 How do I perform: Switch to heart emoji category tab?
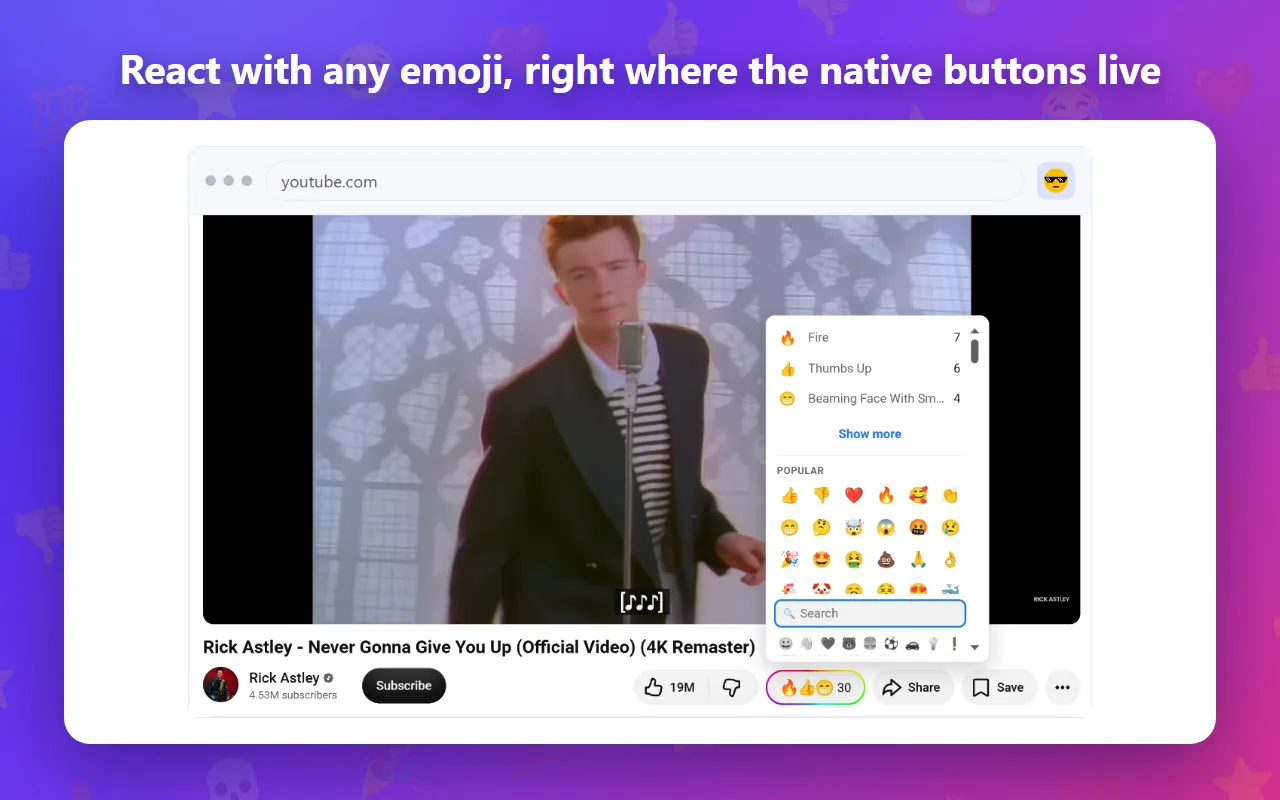coord(828,644)
